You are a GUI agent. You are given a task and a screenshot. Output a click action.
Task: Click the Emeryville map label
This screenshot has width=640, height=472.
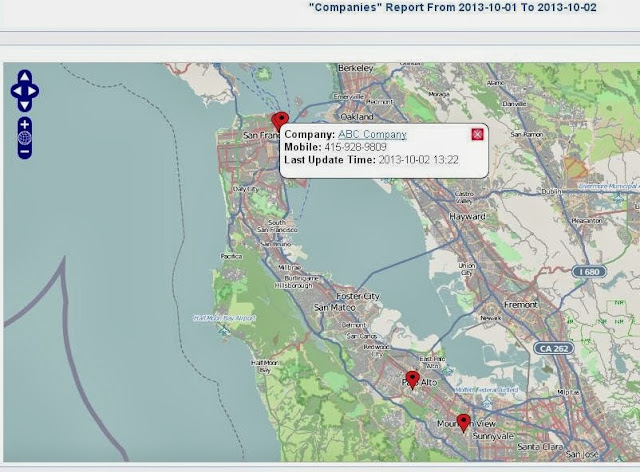pos(349,97)
